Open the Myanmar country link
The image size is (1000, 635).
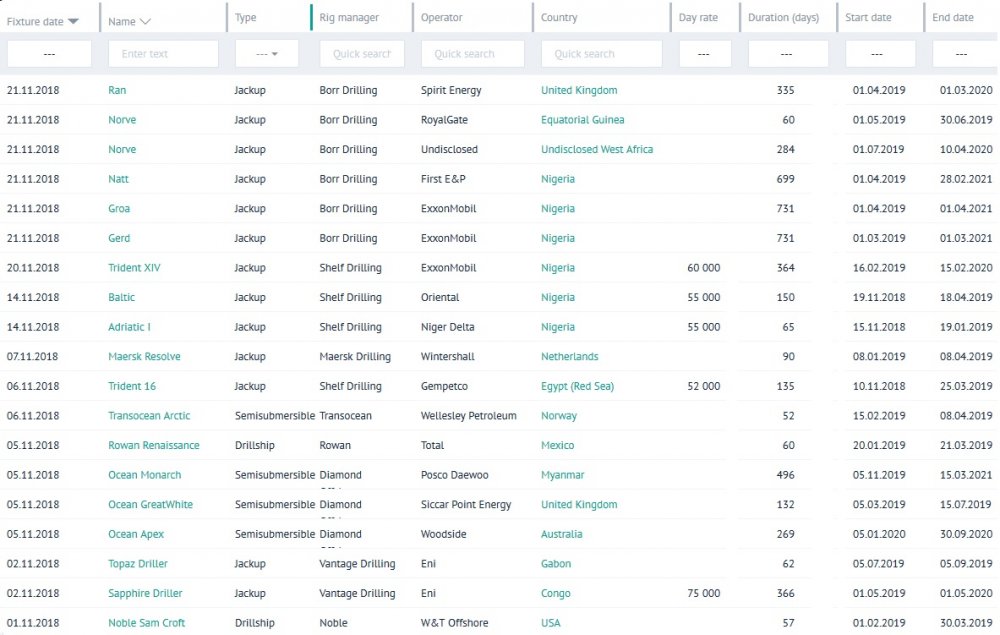pyautogui.click(x=562, y=475)
